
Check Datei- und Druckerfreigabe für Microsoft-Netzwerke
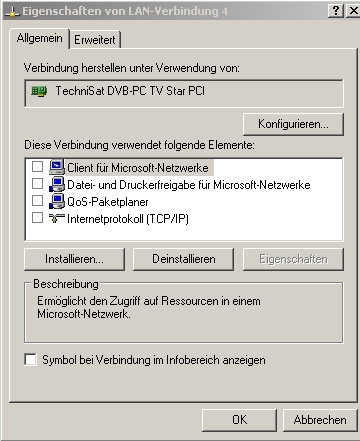pyautogui.click(x=37, y=183)
